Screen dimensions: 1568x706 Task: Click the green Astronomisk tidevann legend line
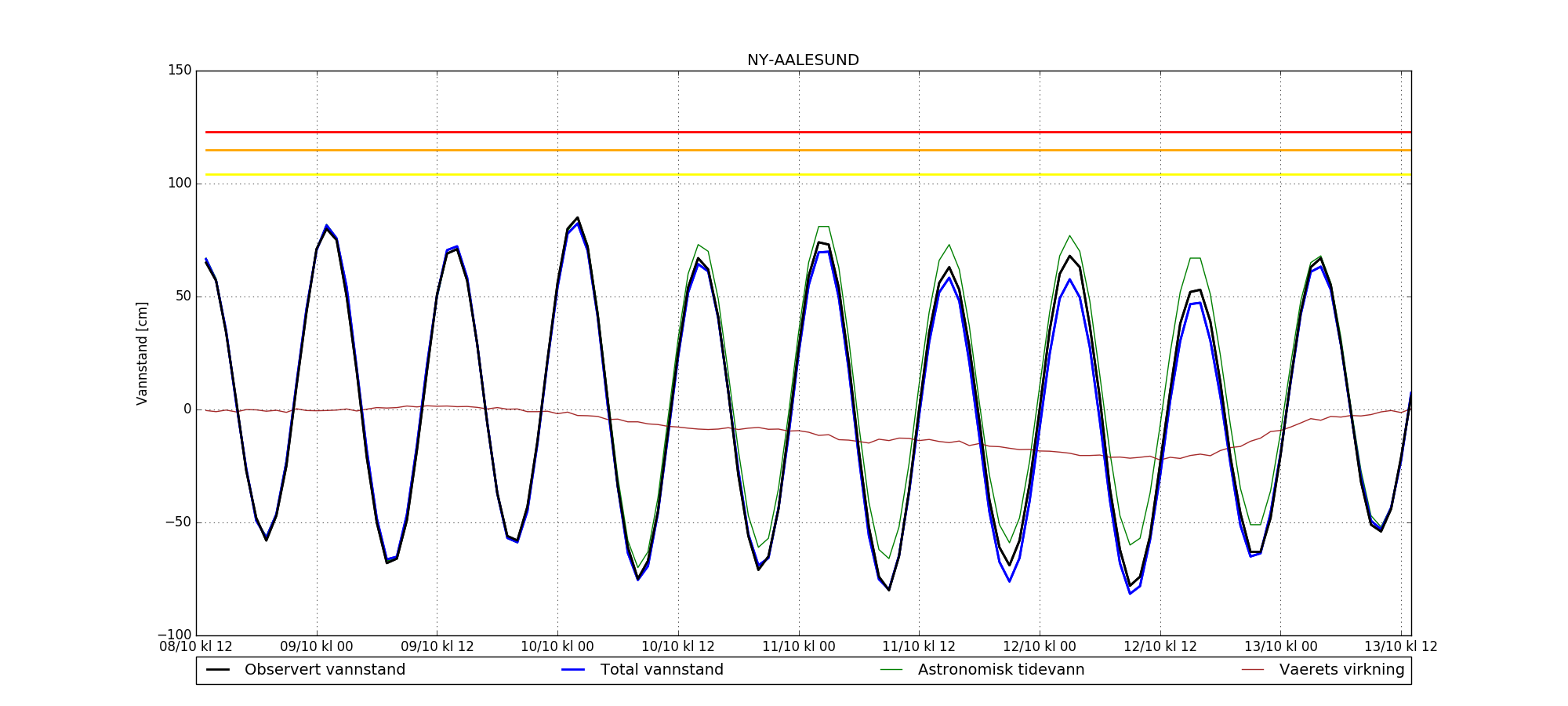point(891,670)
